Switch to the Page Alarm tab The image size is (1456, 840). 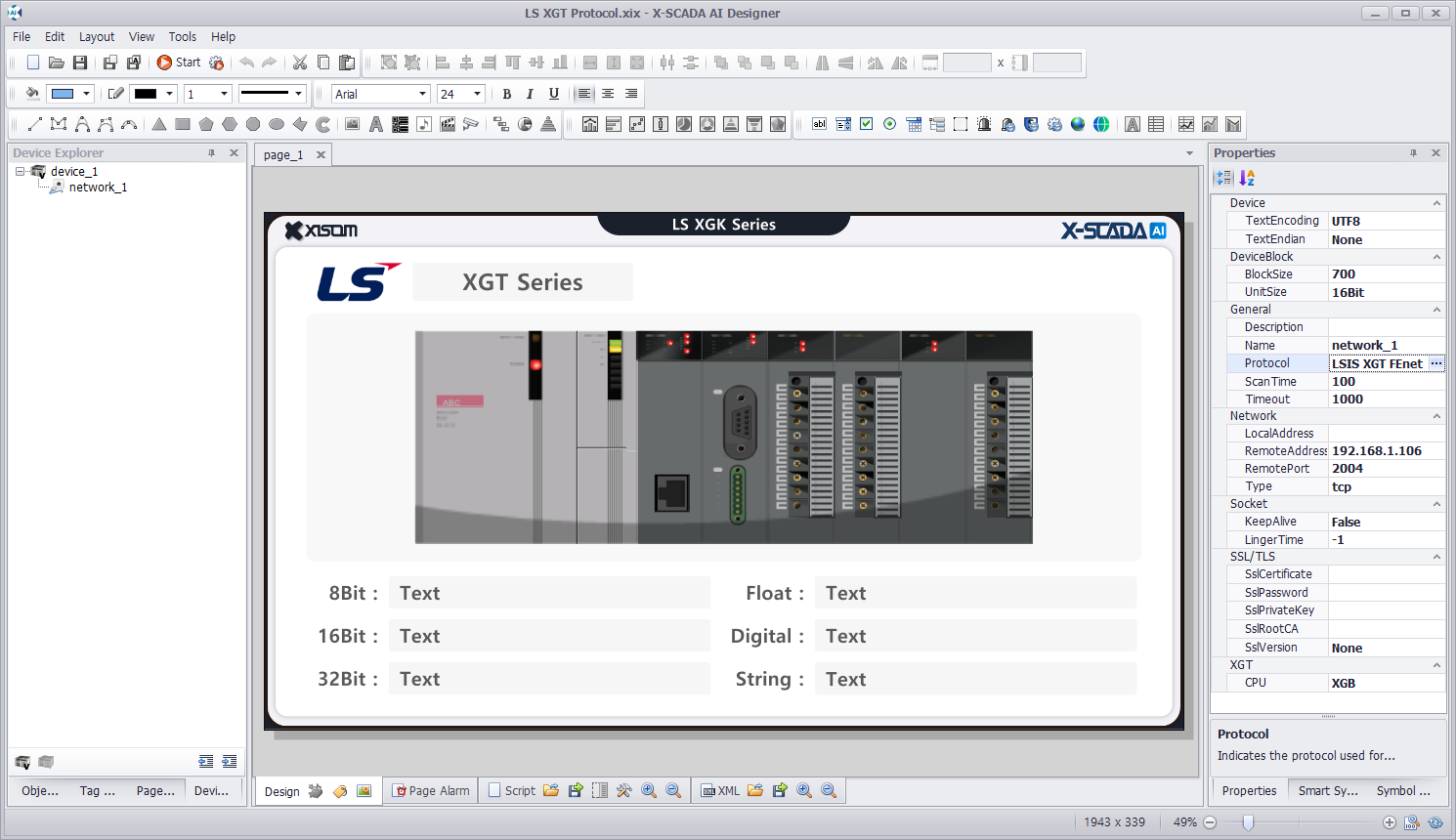[x=431, y=791]
